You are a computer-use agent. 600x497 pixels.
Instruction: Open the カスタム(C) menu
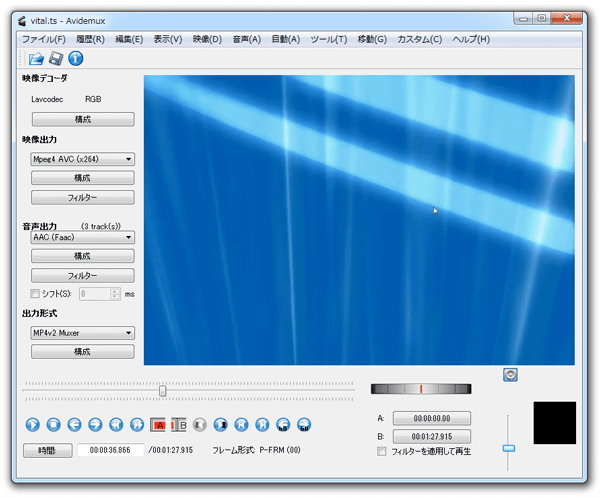click(x=419, y=39)
